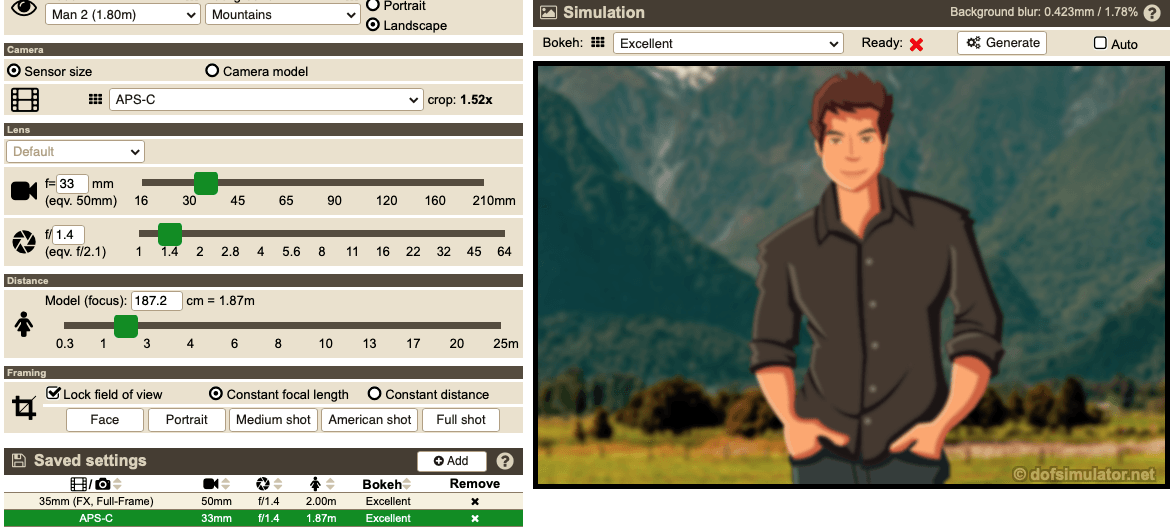Select Constant distance radio button
Screen dimensions: 1175x529
pos(375,394)
